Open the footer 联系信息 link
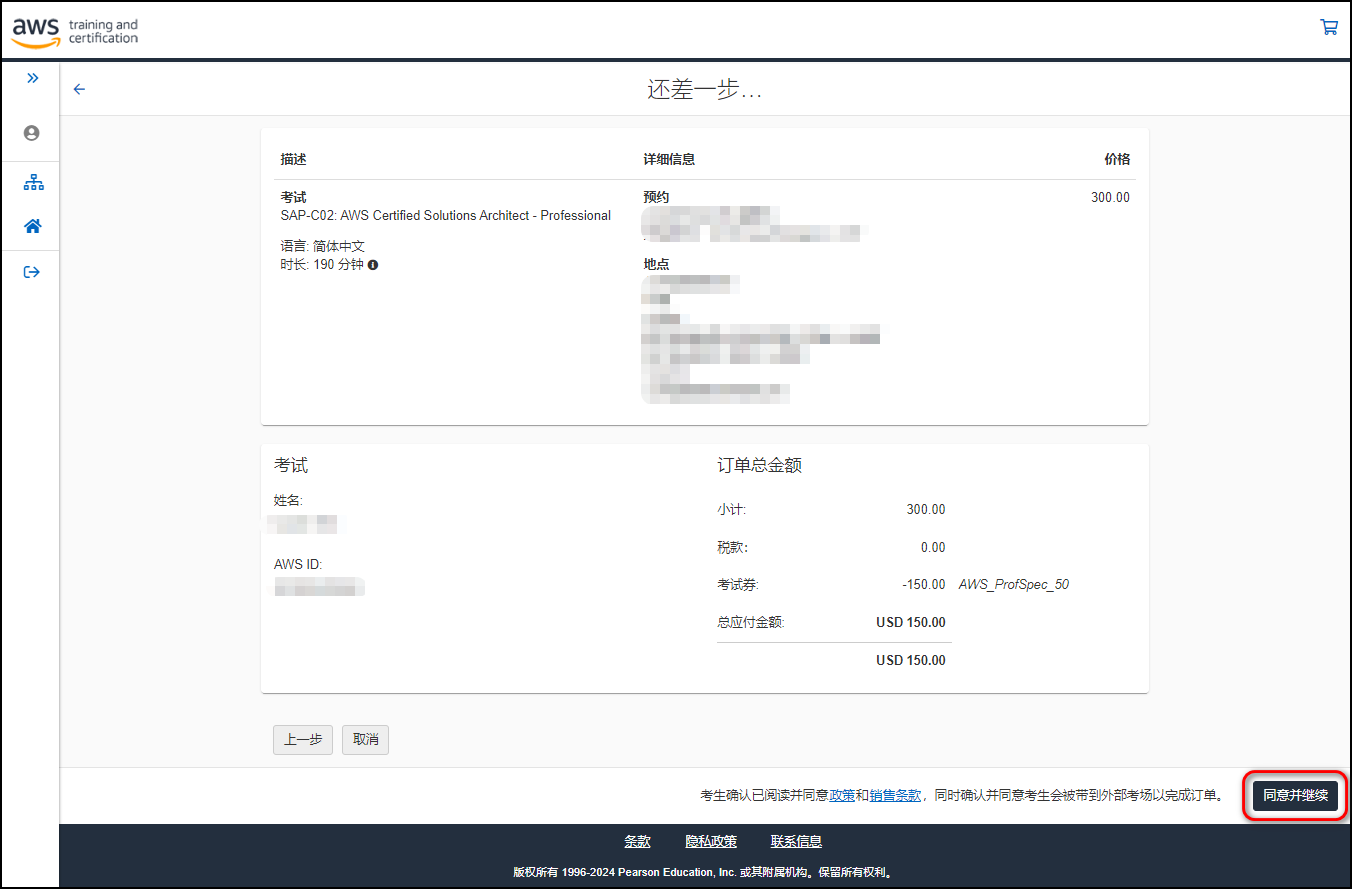The image size is (1352, 889). [797, 842]
